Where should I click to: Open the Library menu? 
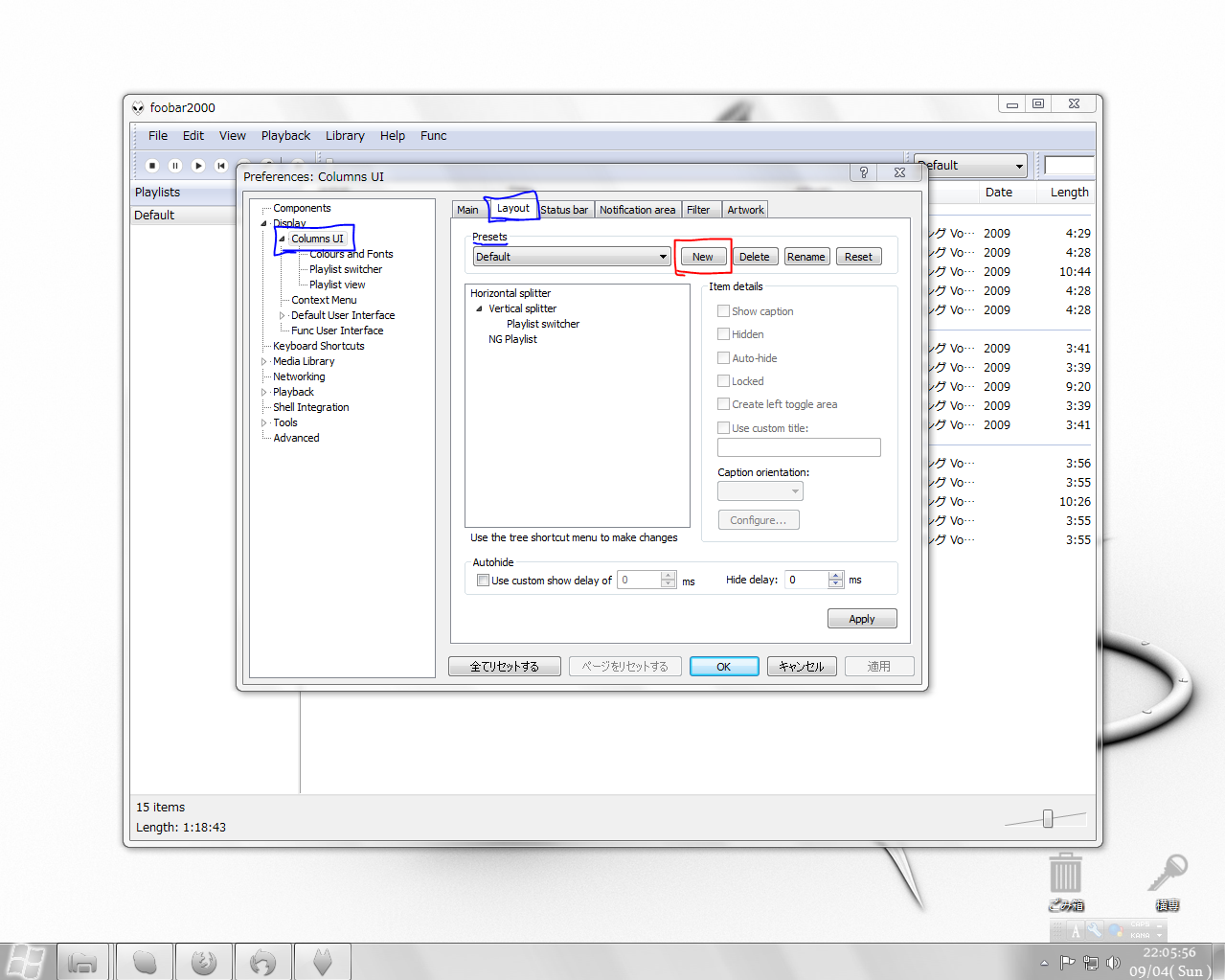[x=345, y=136]
